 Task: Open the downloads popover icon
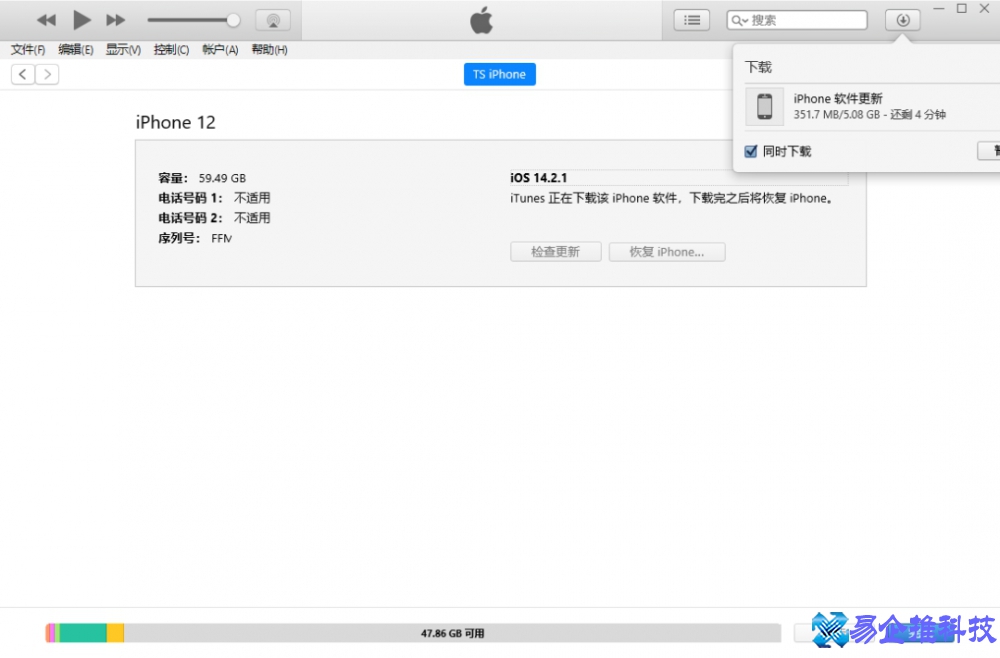click(902, 19)
